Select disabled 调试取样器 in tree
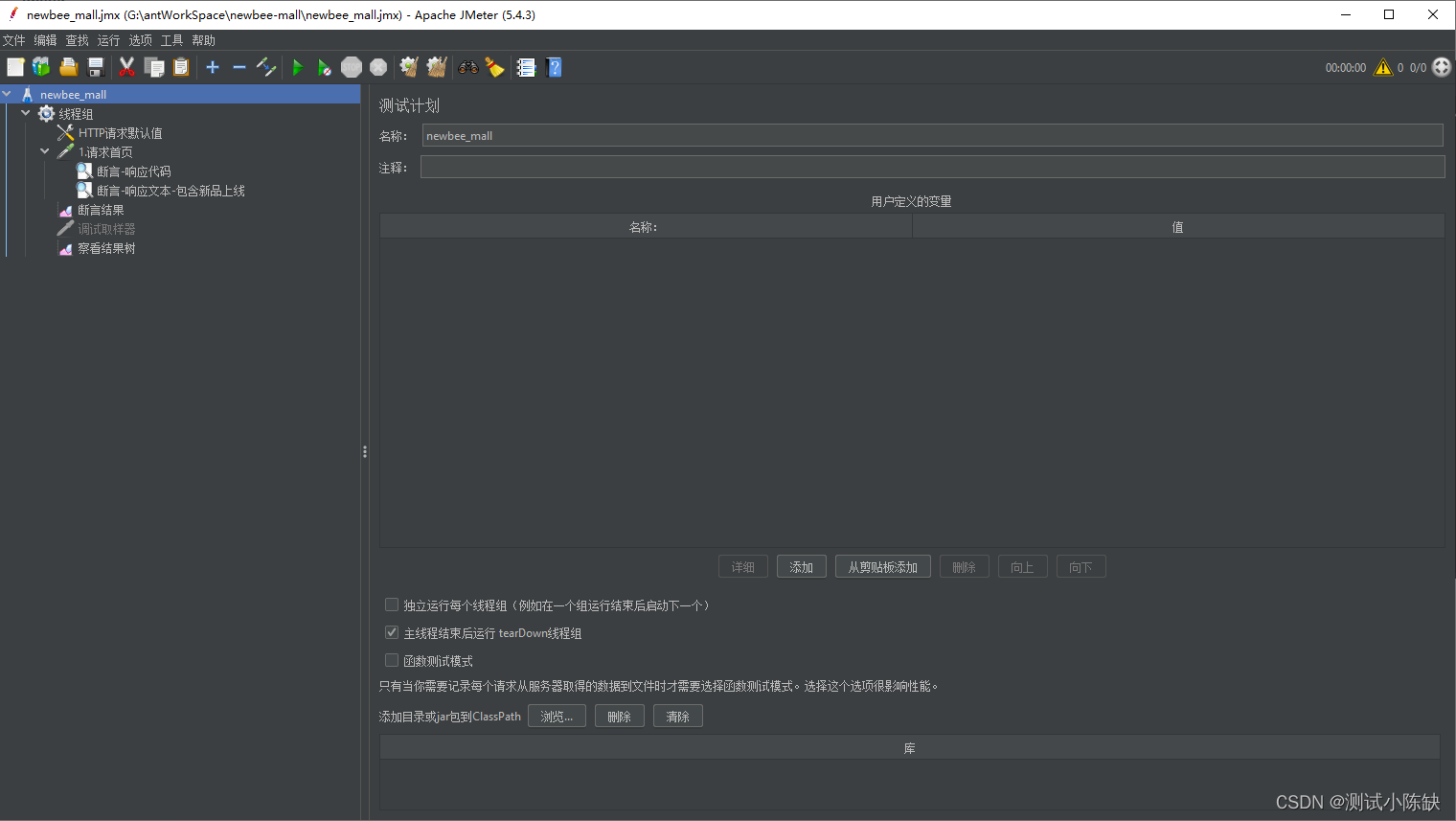Viewport: 1456px width, 821px height. (106, 229)
